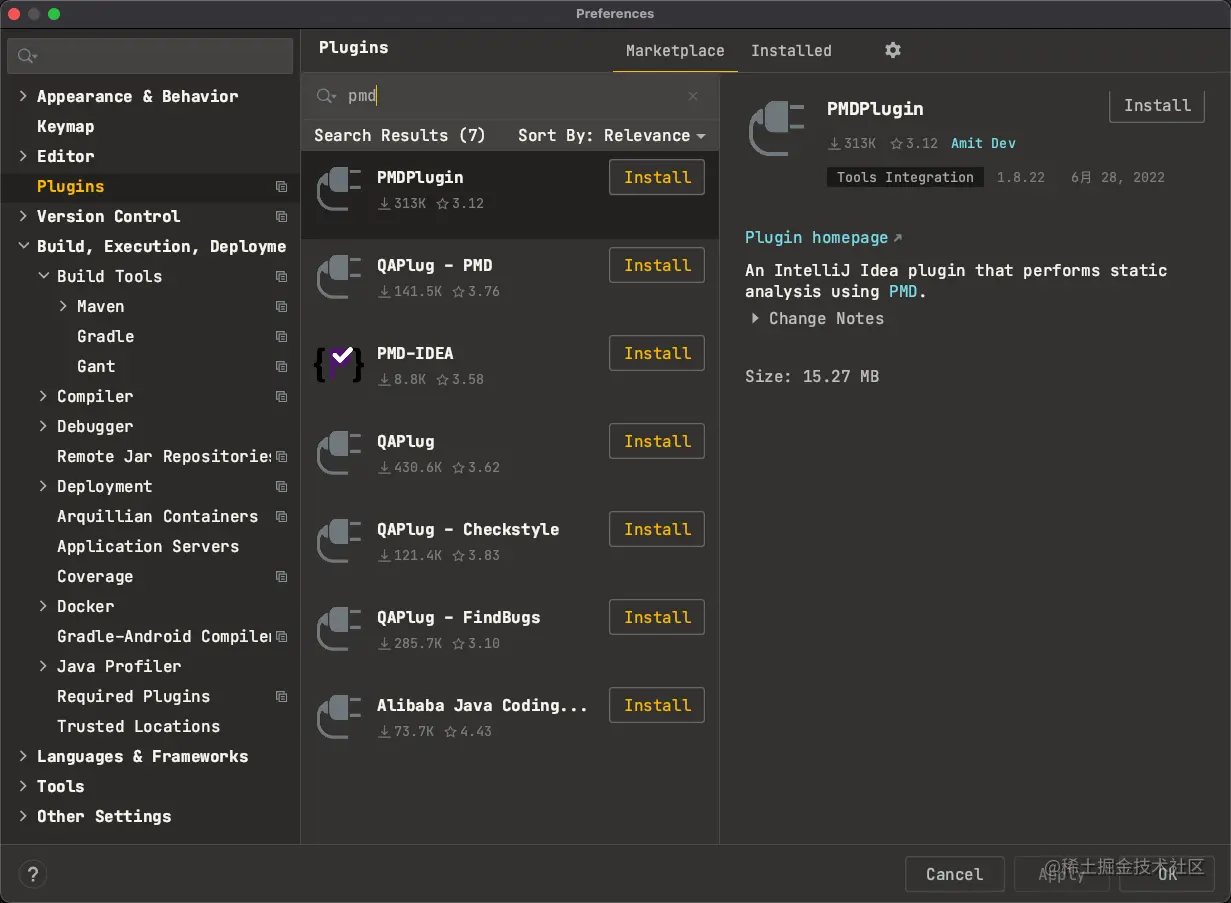
Task: Expand the Change Notes section
Action: (x=756, y=318)
